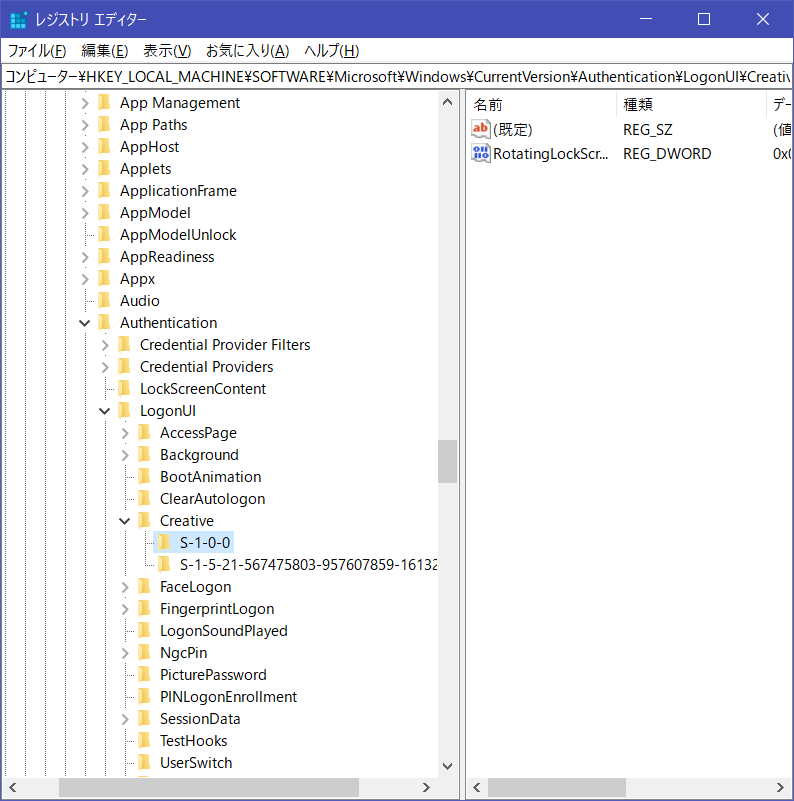Click the ClearAutologon folder icon
794x801 pixels.
pos(145,498)
